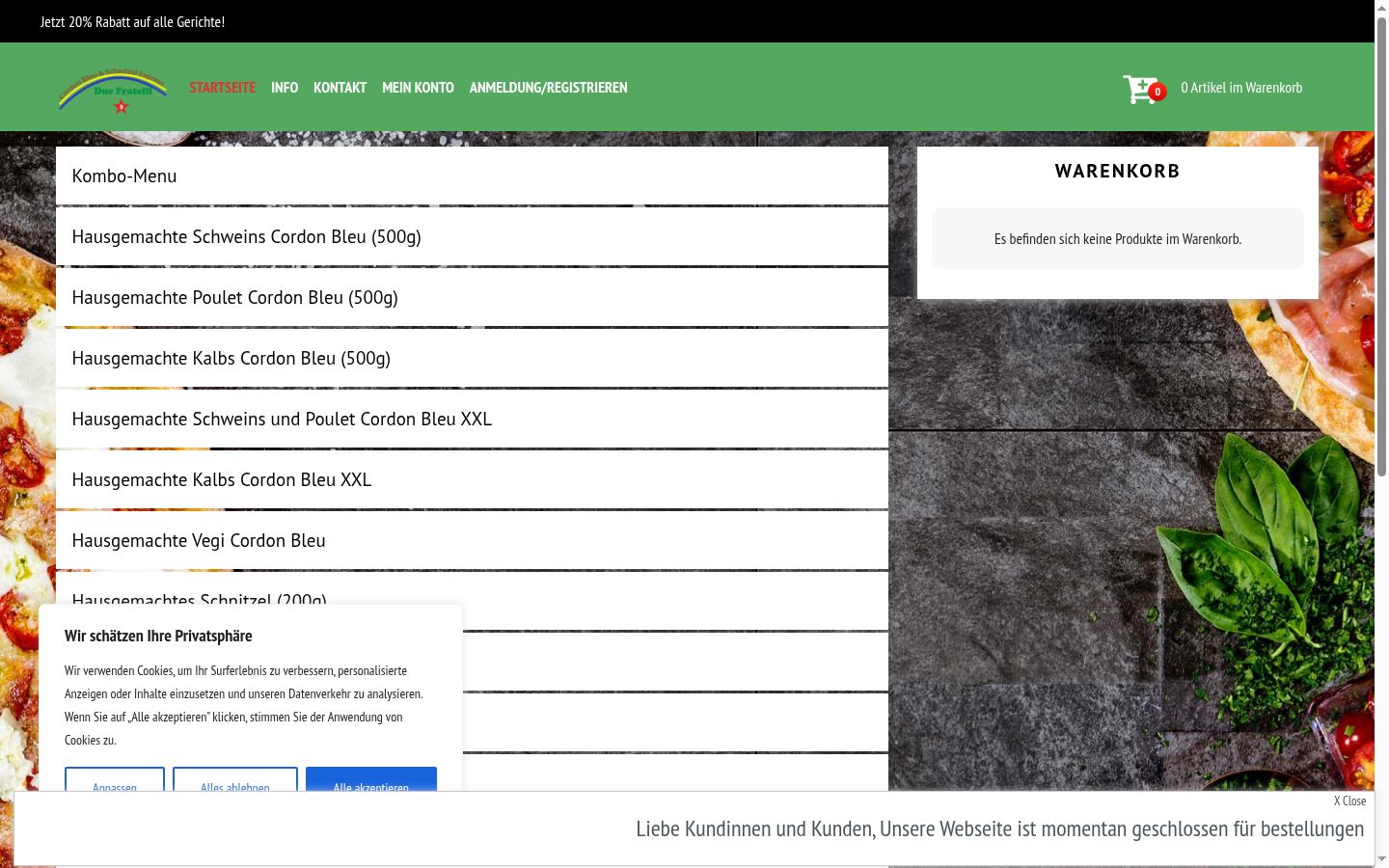Expand Hausgemachte Schweins Cordon Bleu (500g)
Screen dimensions: 1389x868
point(472,236)
